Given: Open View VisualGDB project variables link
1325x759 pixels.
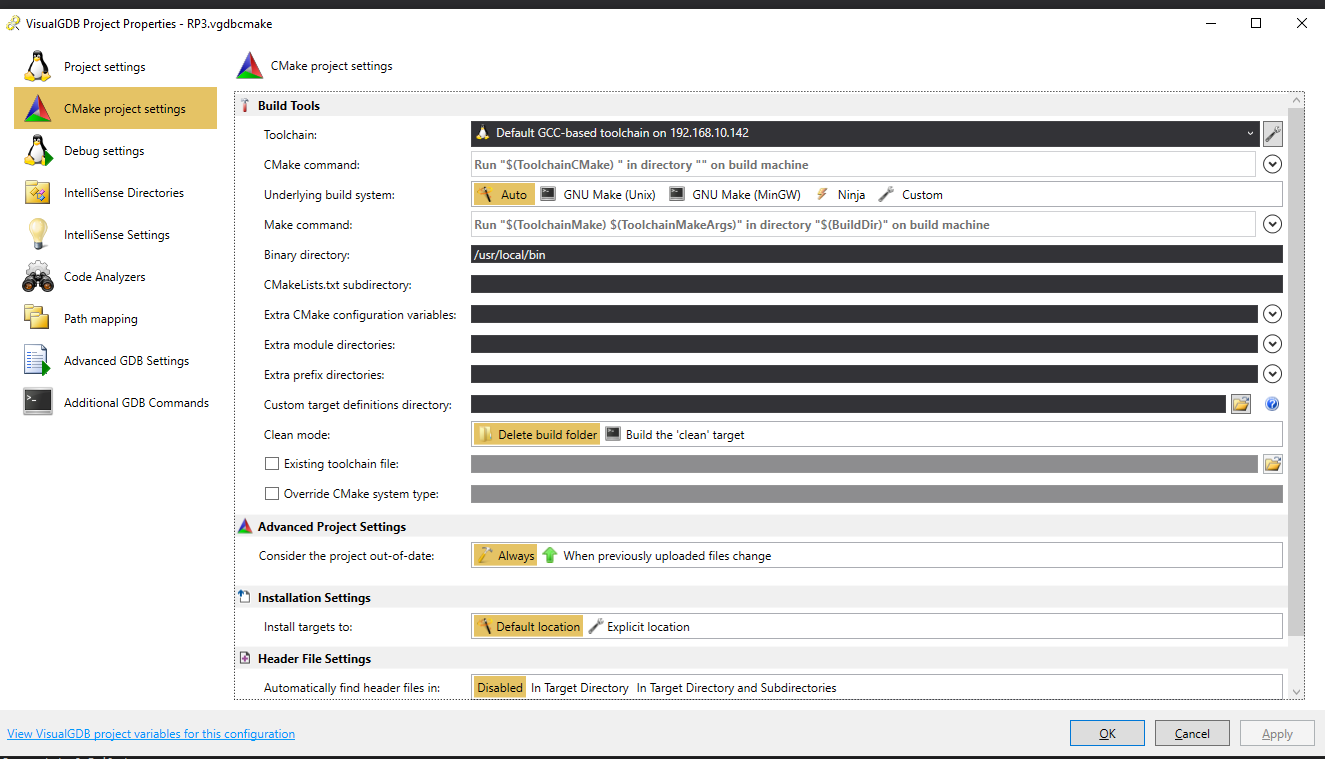Looking at the screenshot, I should (x=151, y=734).
